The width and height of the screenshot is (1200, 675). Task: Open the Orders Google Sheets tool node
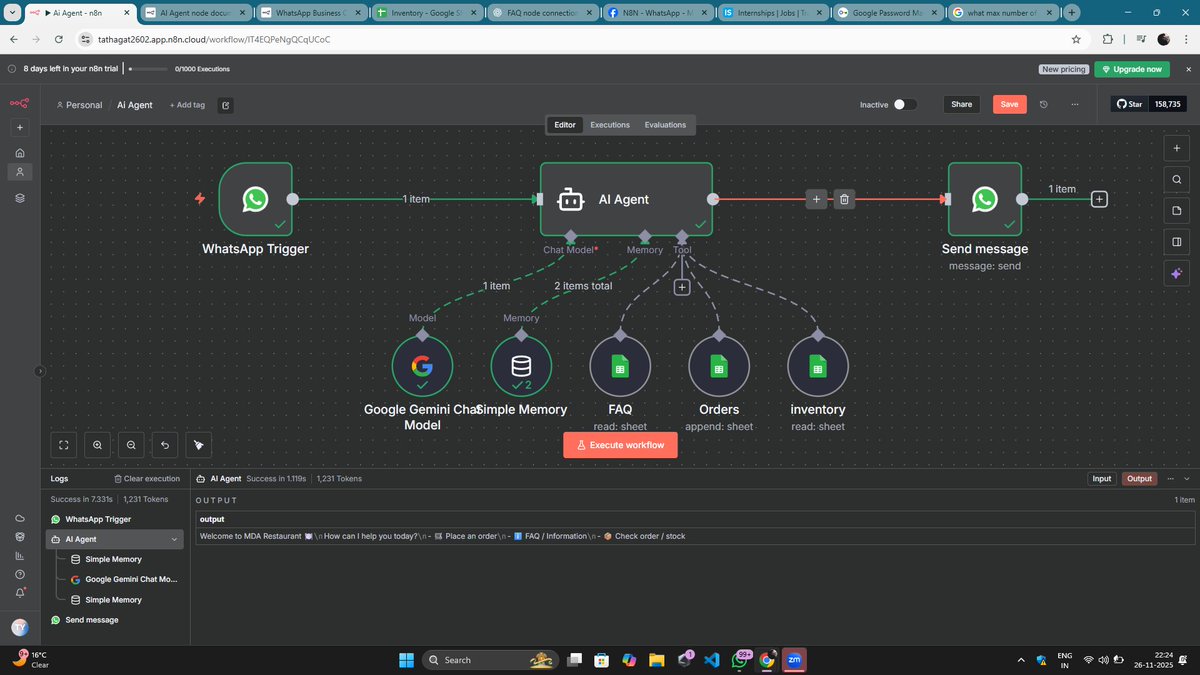click(719, 365)
